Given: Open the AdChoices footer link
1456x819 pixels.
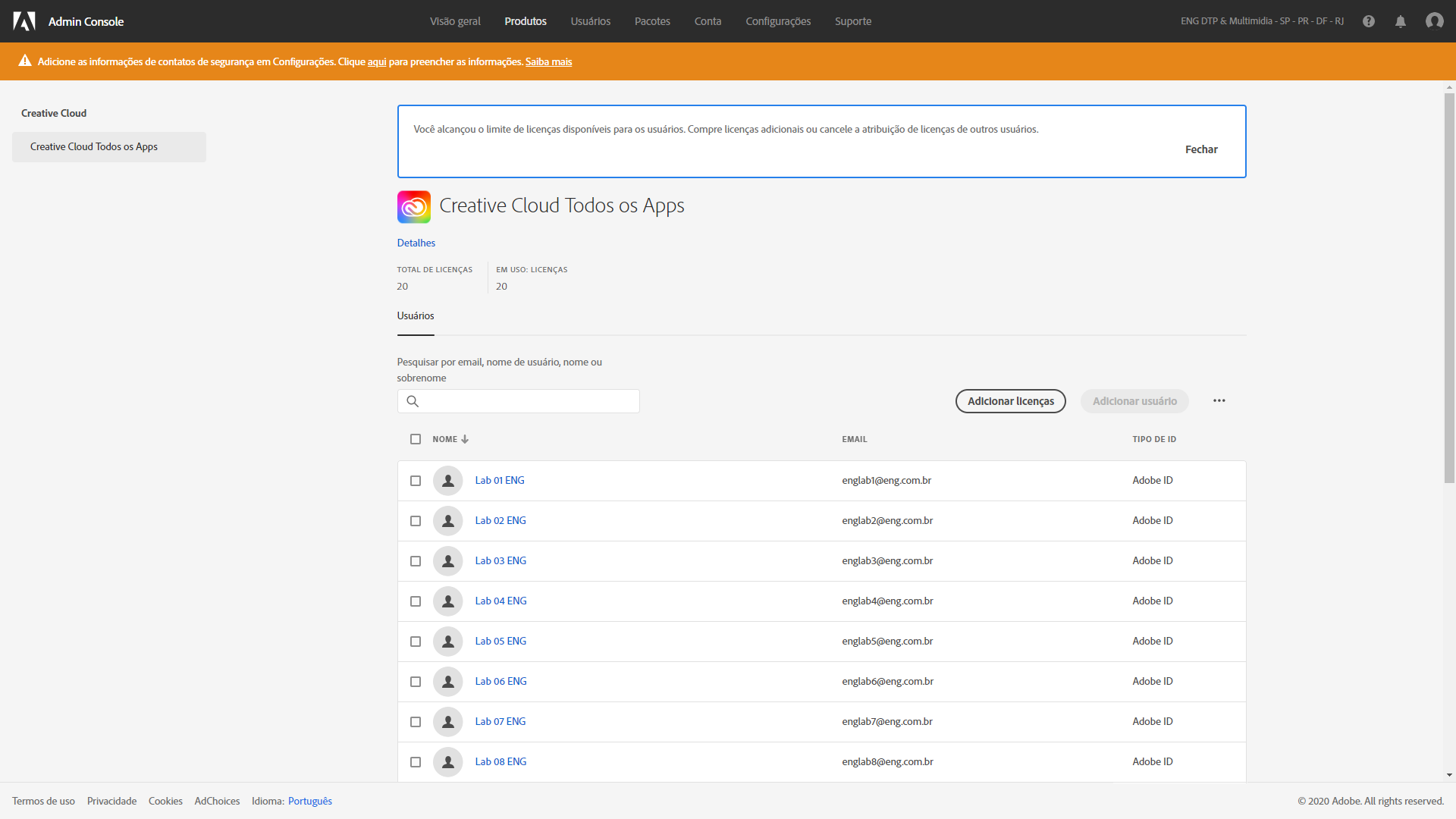Looking at the screenshot, I should (x=217, y=801).
